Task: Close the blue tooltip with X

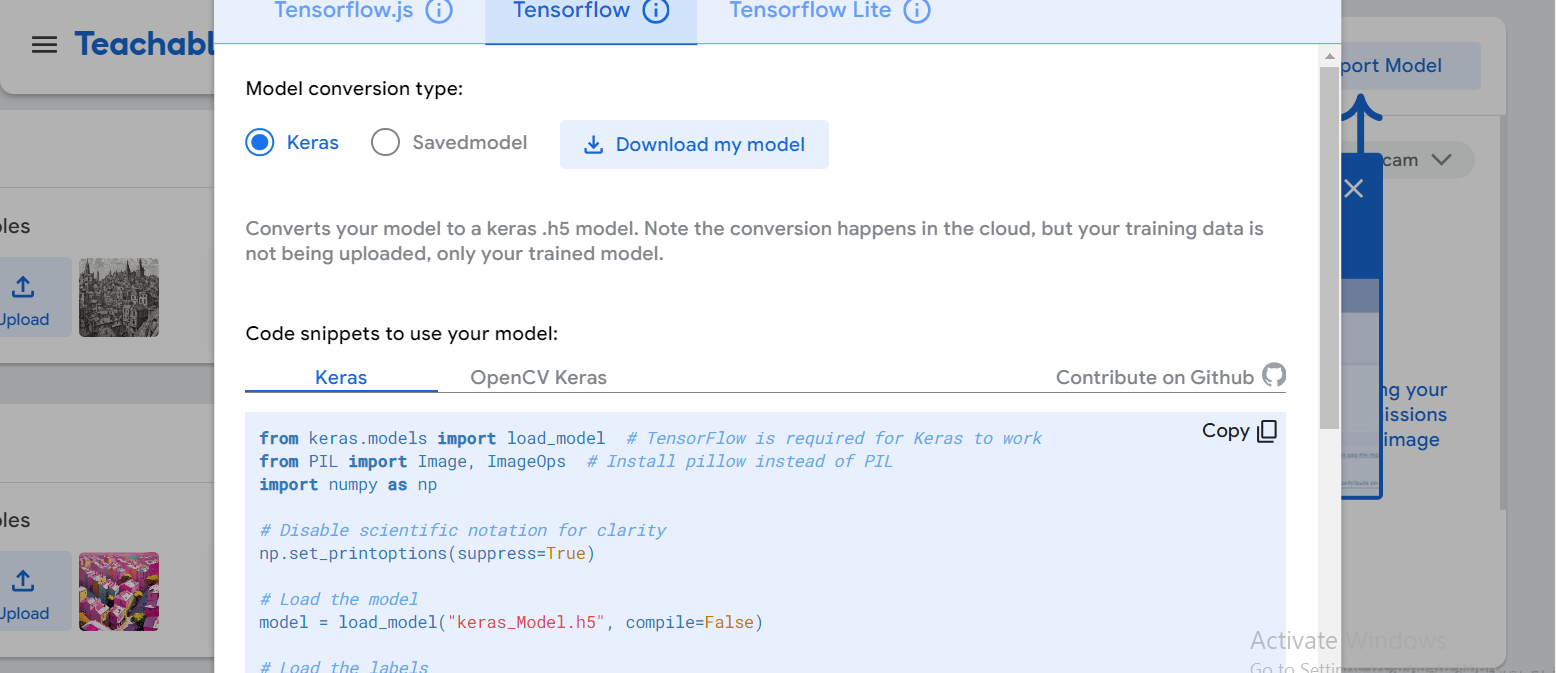Action: (x=1353, y=188)
